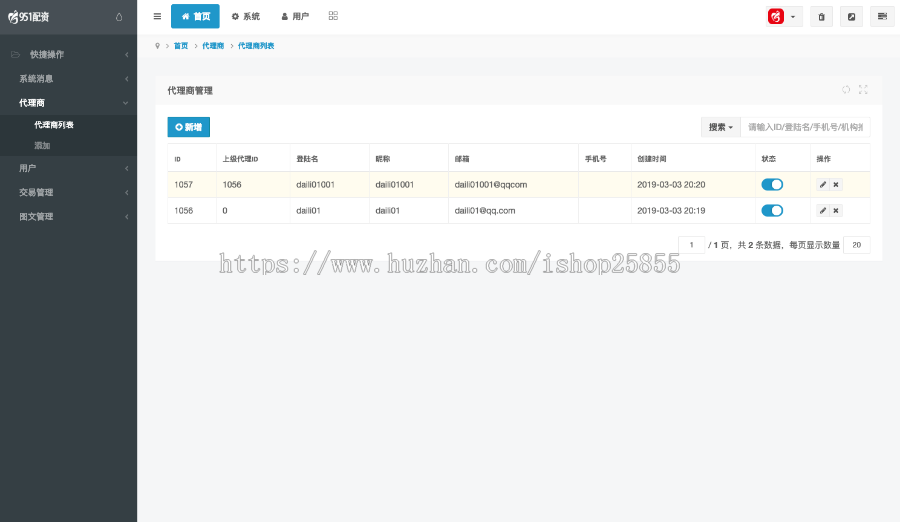Select 添加 under 代理商 in sidebar
This screenshot has width=900, height=522.
(42, 145)
